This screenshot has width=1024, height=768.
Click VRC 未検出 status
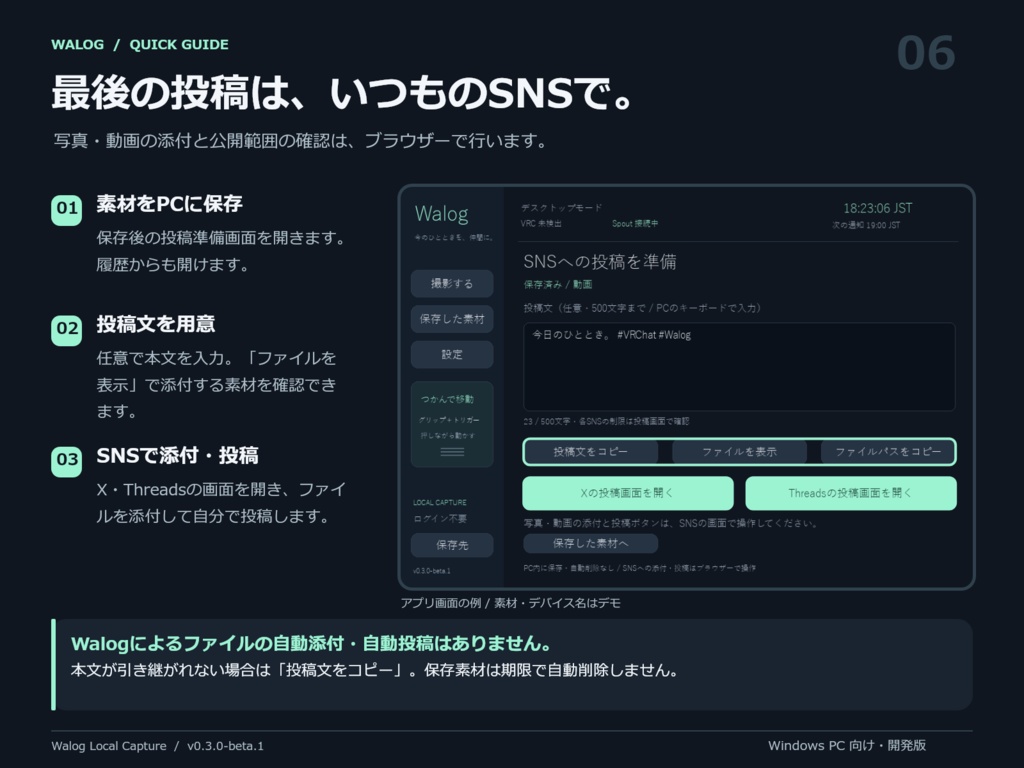coord(541,223)
